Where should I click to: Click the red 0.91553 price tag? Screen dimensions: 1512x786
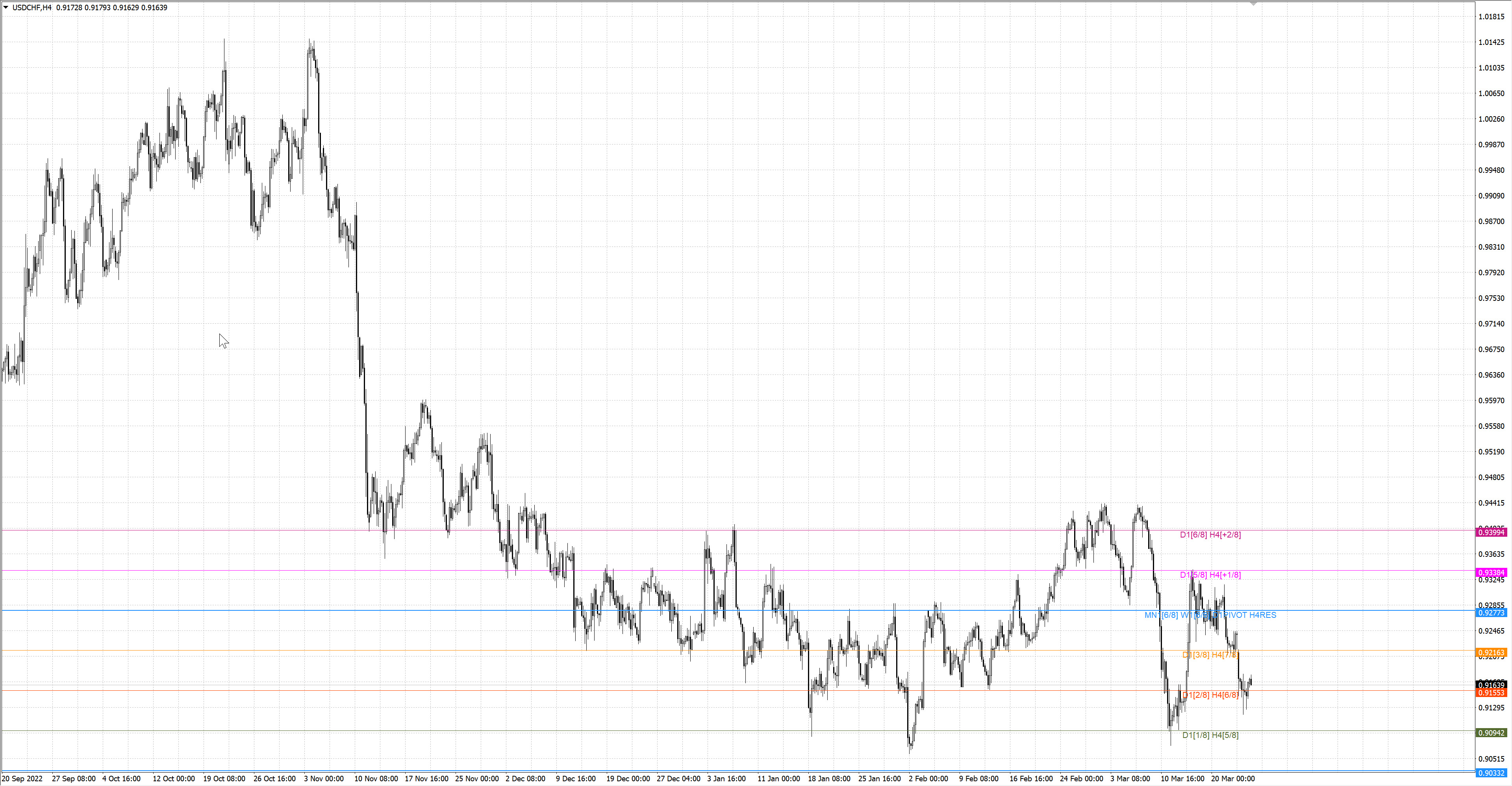pos(1491,693)
